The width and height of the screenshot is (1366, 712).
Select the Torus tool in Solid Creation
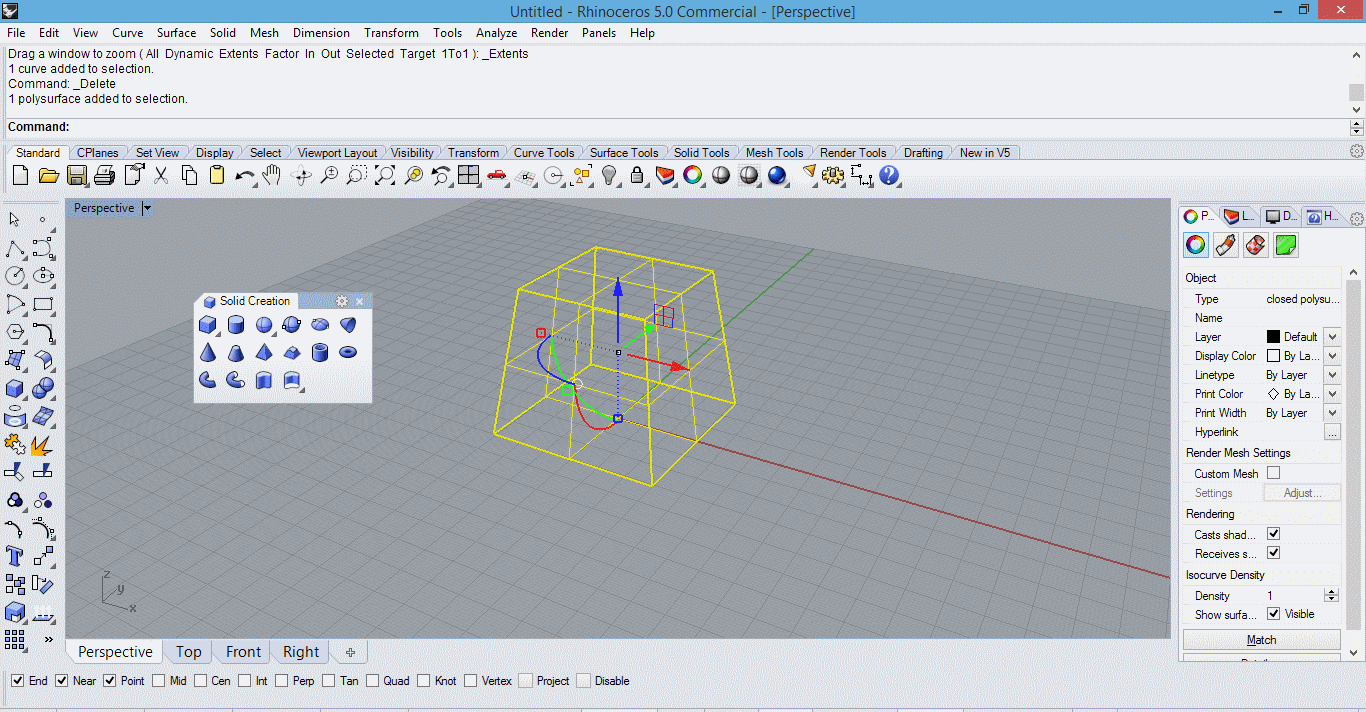348,352
